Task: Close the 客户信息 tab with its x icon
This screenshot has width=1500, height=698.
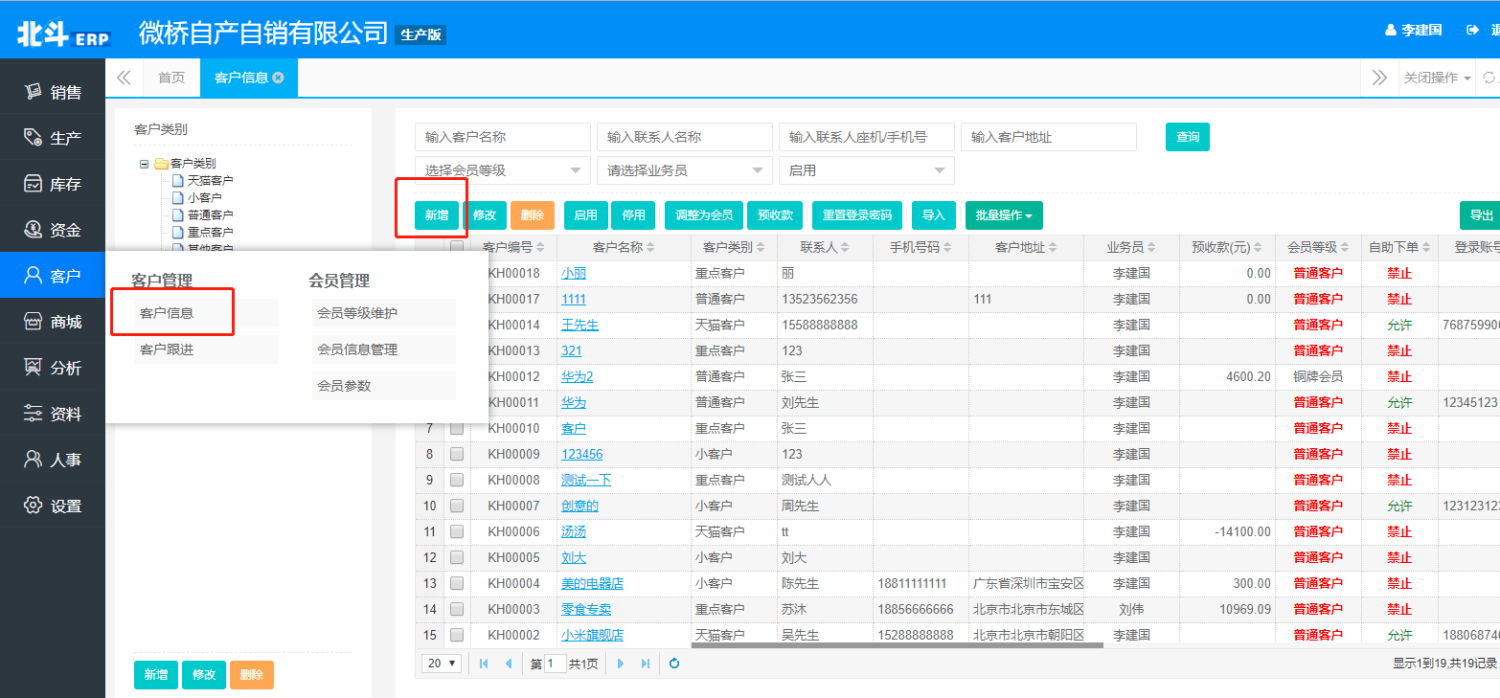Action: click(x=278, y=78)
